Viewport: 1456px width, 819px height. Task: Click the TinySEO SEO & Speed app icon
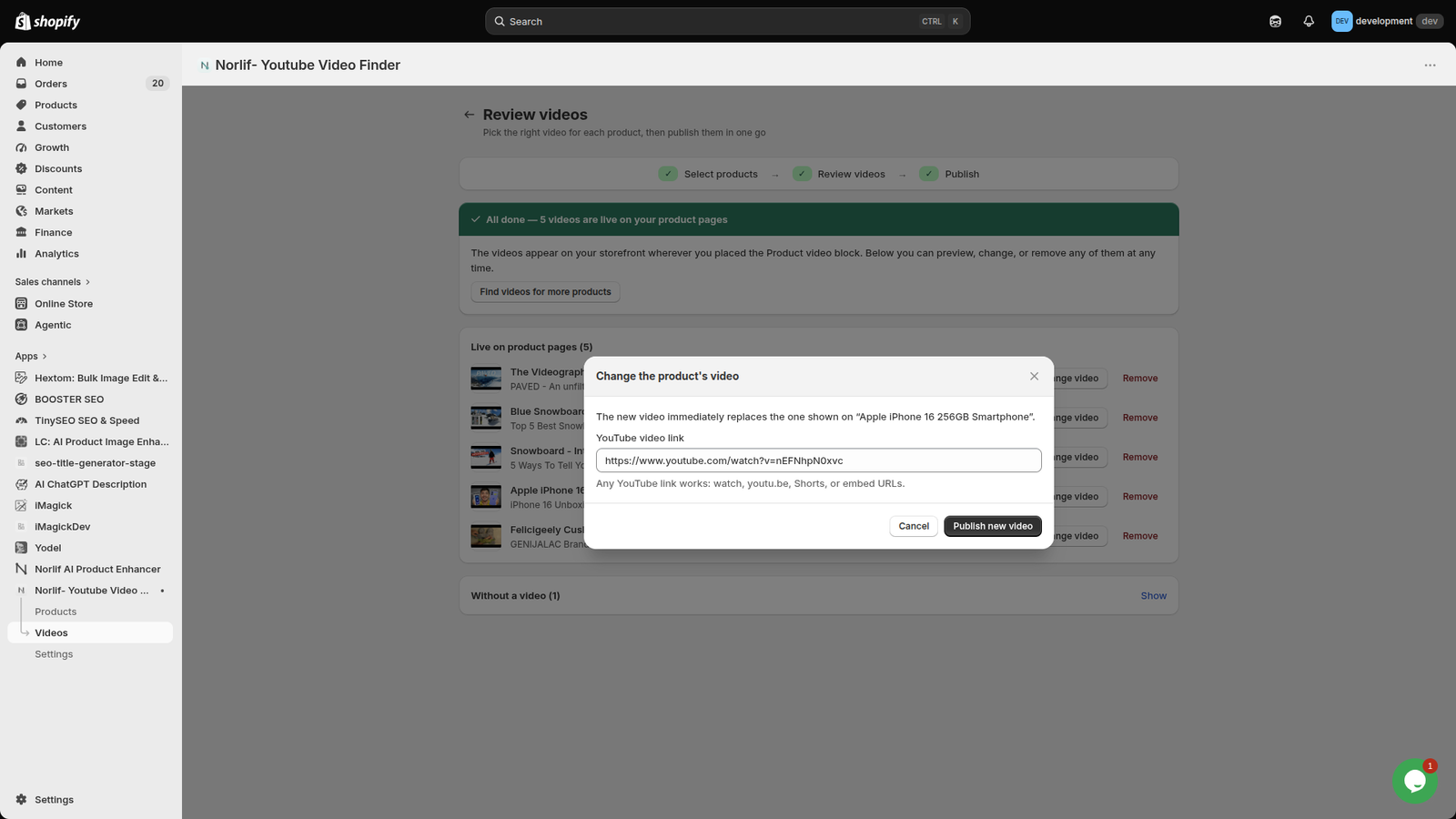pyautogui.click(x=22, y=420)
